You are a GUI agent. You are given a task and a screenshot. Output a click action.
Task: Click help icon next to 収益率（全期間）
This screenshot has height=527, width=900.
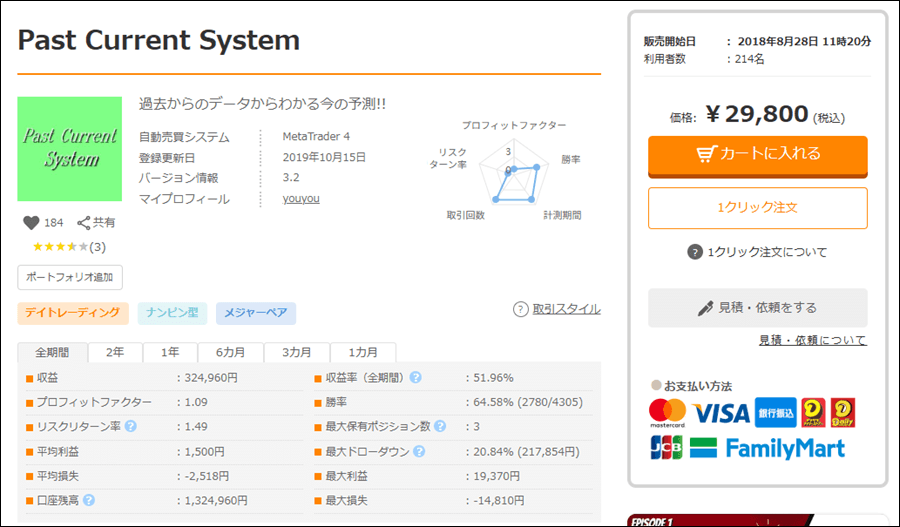tap(415, 378)
